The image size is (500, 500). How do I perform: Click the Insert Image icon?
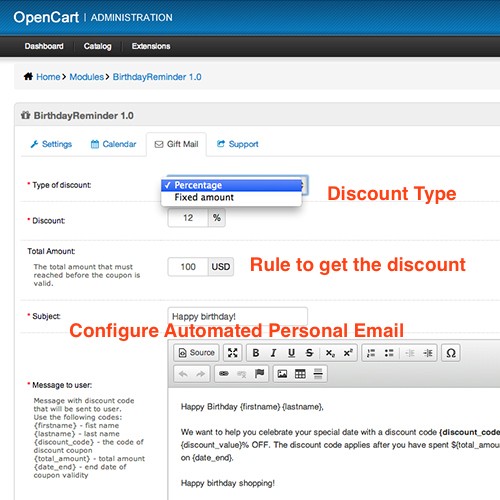click(x=282, y=374)
